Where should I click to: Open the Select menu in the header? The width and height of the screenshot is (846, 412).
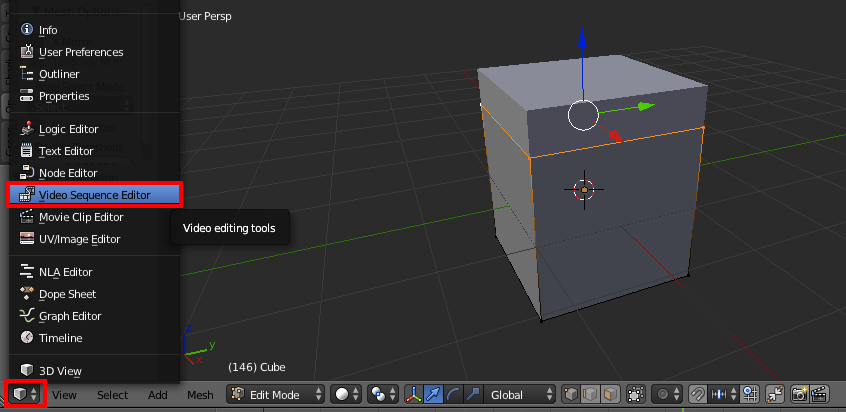(x=112, y=395)
